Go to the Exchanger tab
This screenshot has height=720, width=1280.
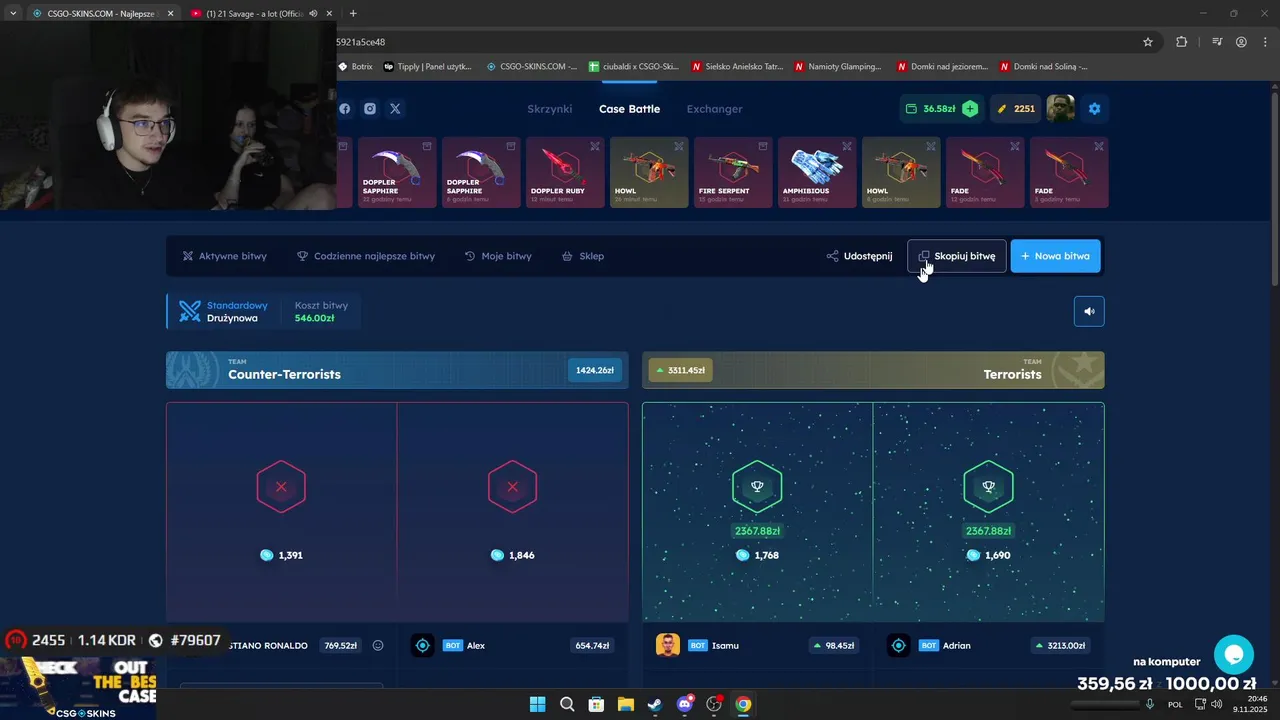pyautogui.click(x=714, y=109)
